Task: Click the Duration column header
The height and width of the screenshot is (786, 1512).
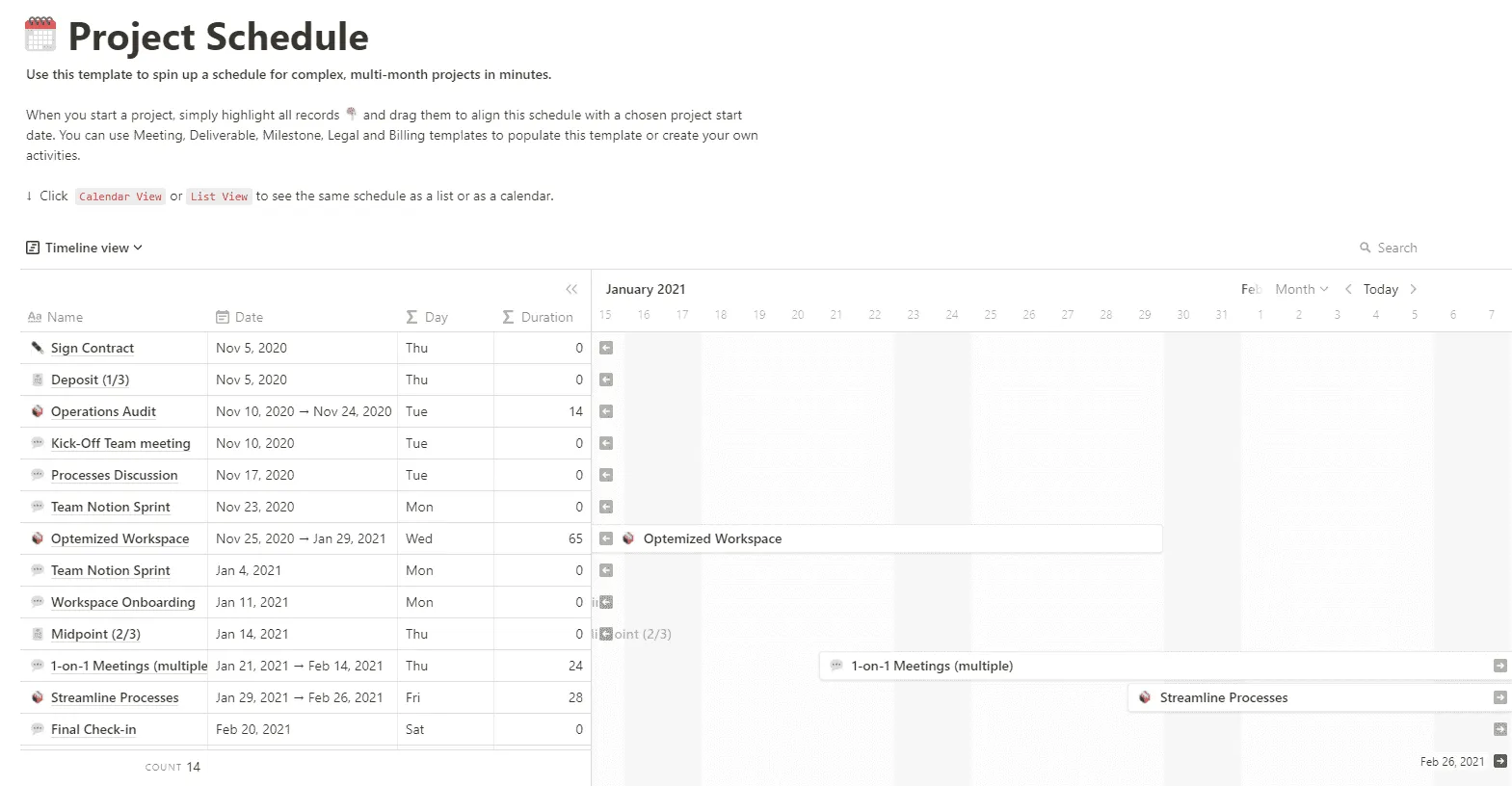Action: tap(538, 317)
